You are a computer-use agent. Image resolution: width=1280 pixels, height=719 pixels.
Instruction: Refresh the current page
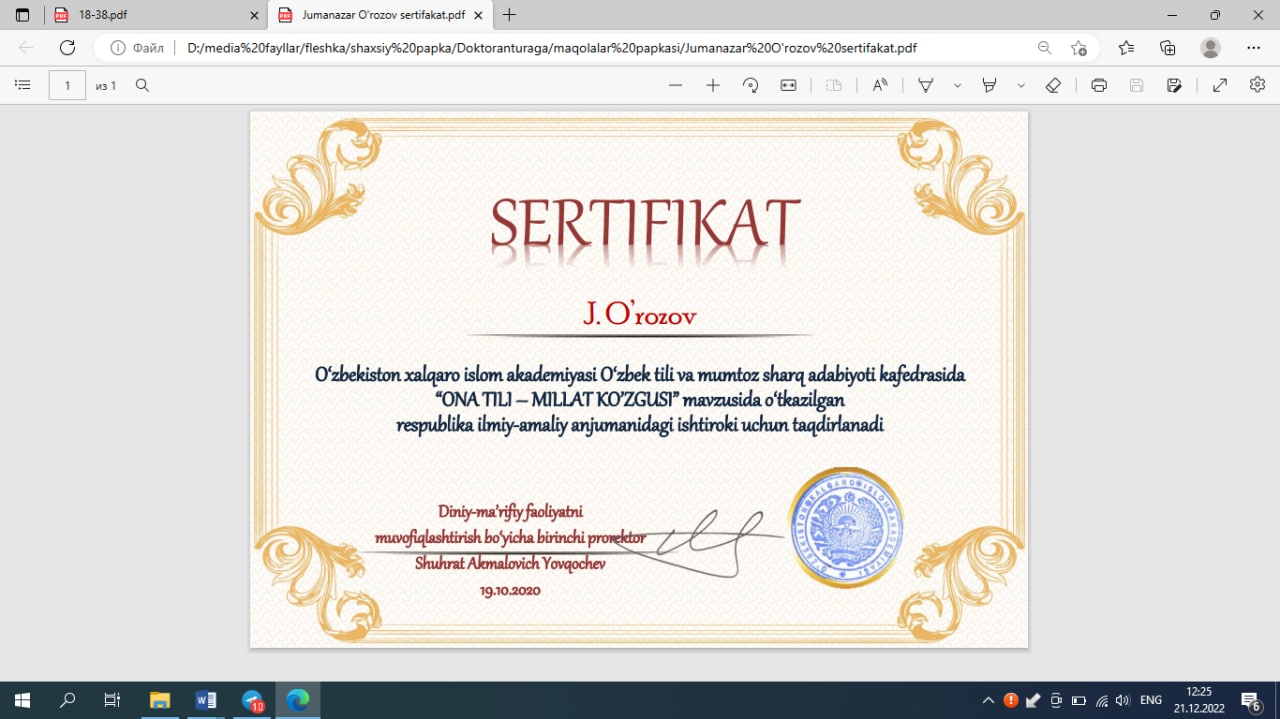tap(67, 47)
